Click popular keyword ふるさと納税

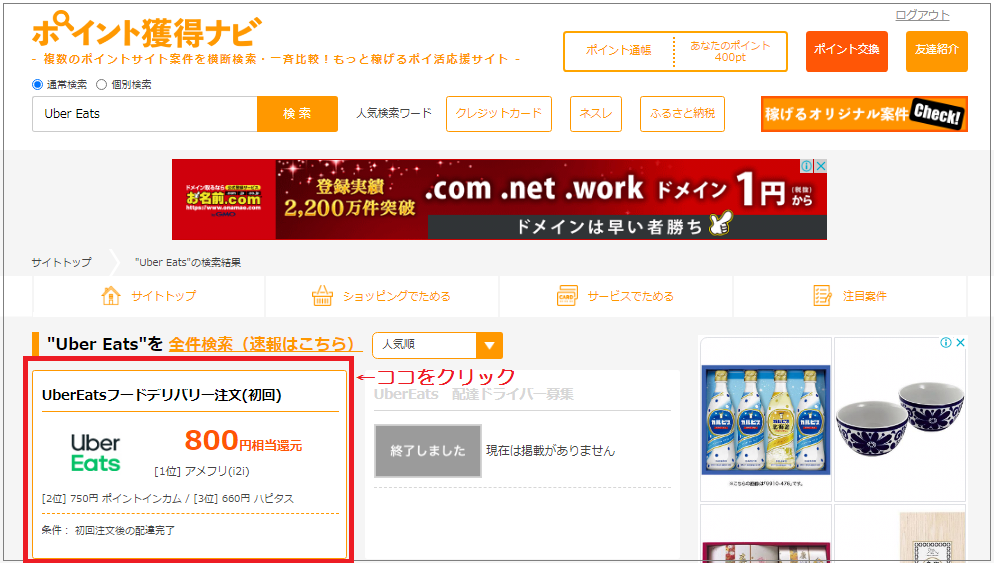[x=682, y=113]
